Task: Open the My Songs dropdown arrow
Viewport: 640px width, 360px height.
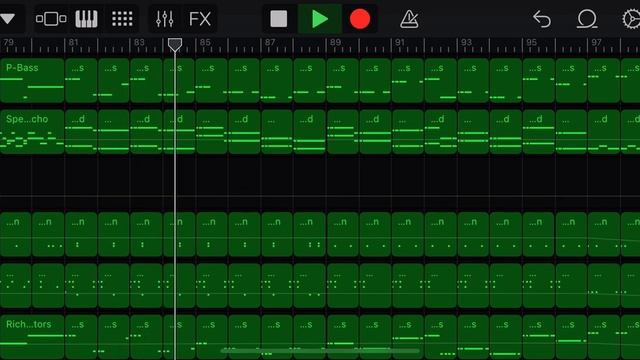Action: [8, 19]
